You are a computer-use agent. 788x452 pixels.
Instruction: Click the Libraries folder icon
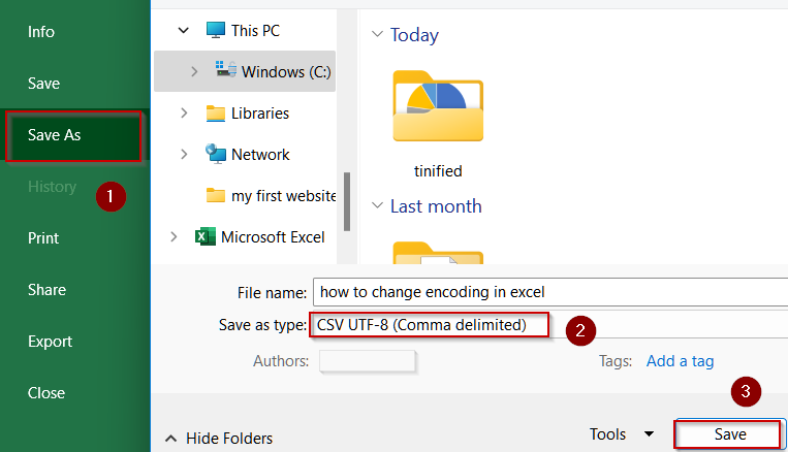coord(215,113)
